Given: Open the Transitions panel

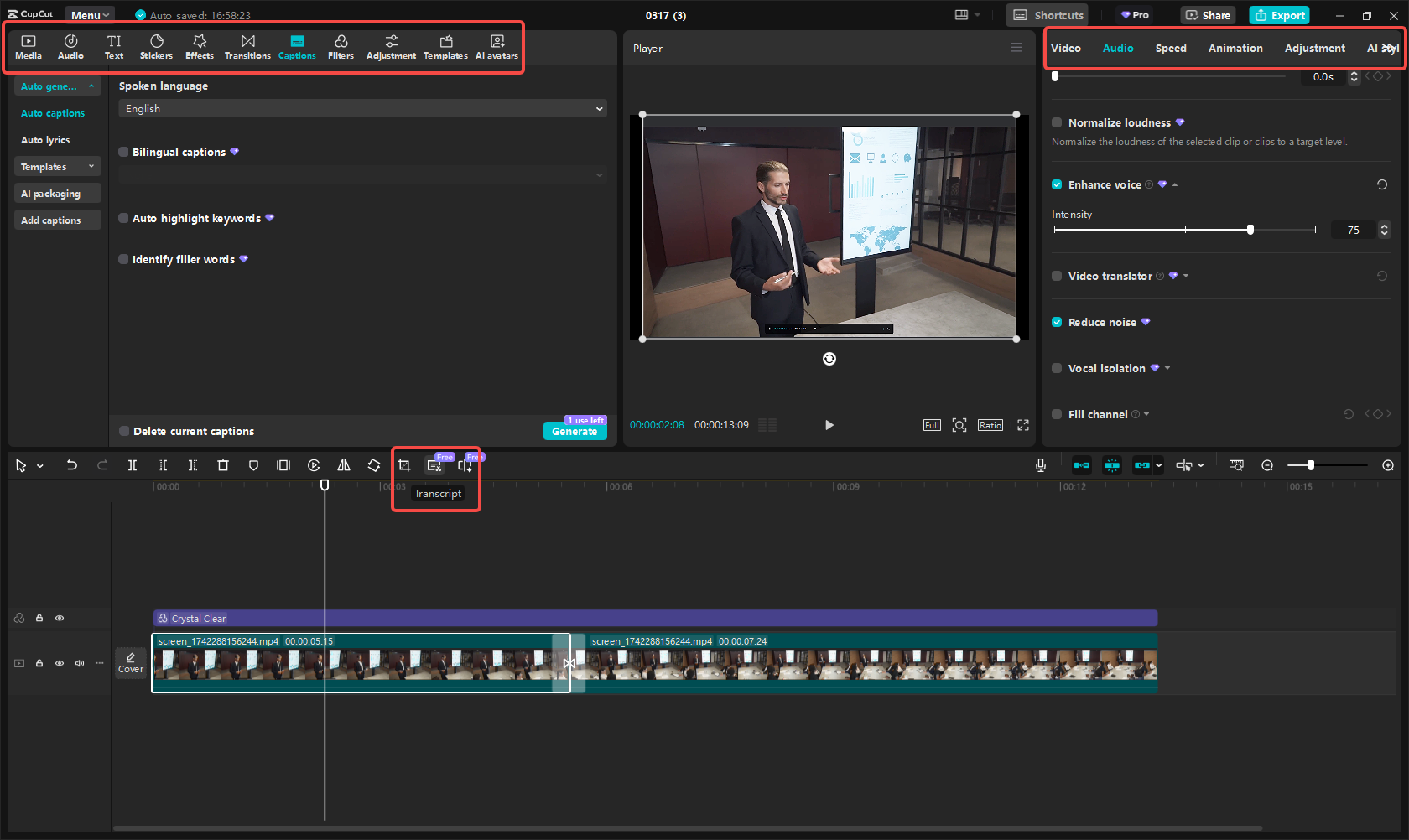Looking at the screenshot, I should click(247, 47).
